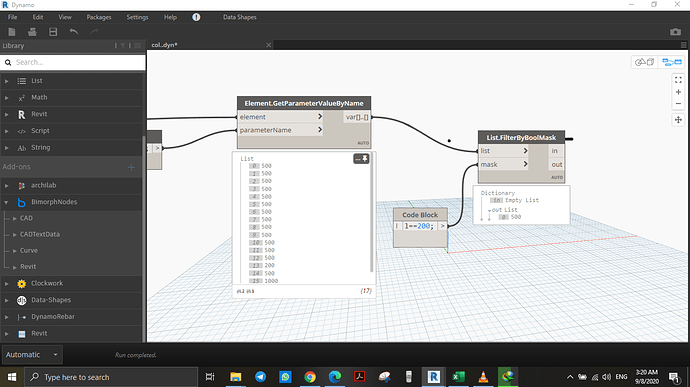The image size is (690, 387).
Task: Open the Packages menu
Action: [x=99, y=17]
